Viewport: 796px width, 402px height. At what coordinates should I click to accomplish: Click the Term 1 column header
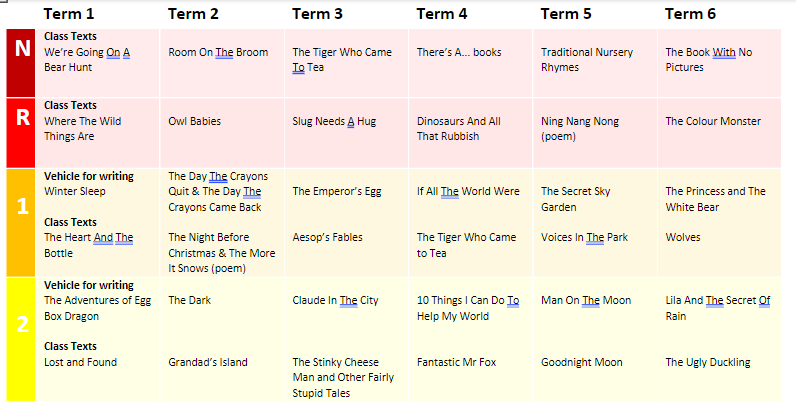pyautogui.click(x=69, y=14)
